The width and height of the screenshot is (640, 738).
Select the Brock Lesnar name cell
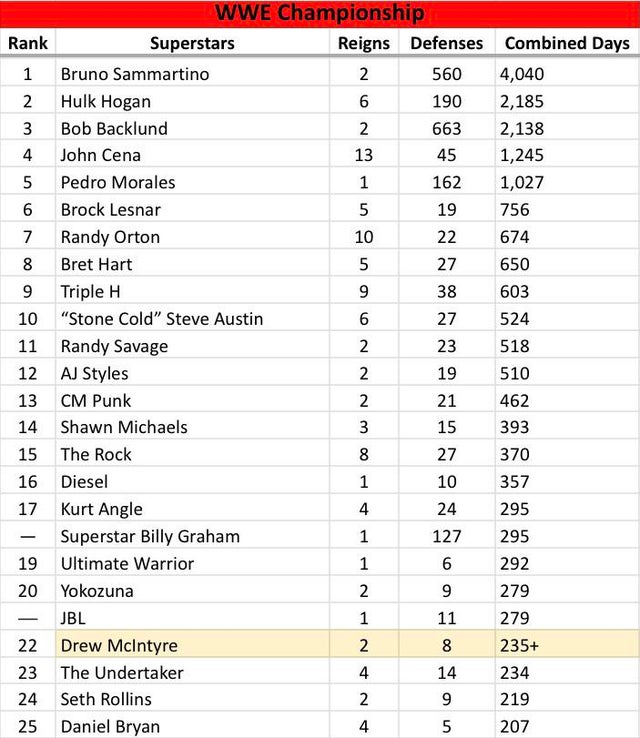tap(110, 209)
